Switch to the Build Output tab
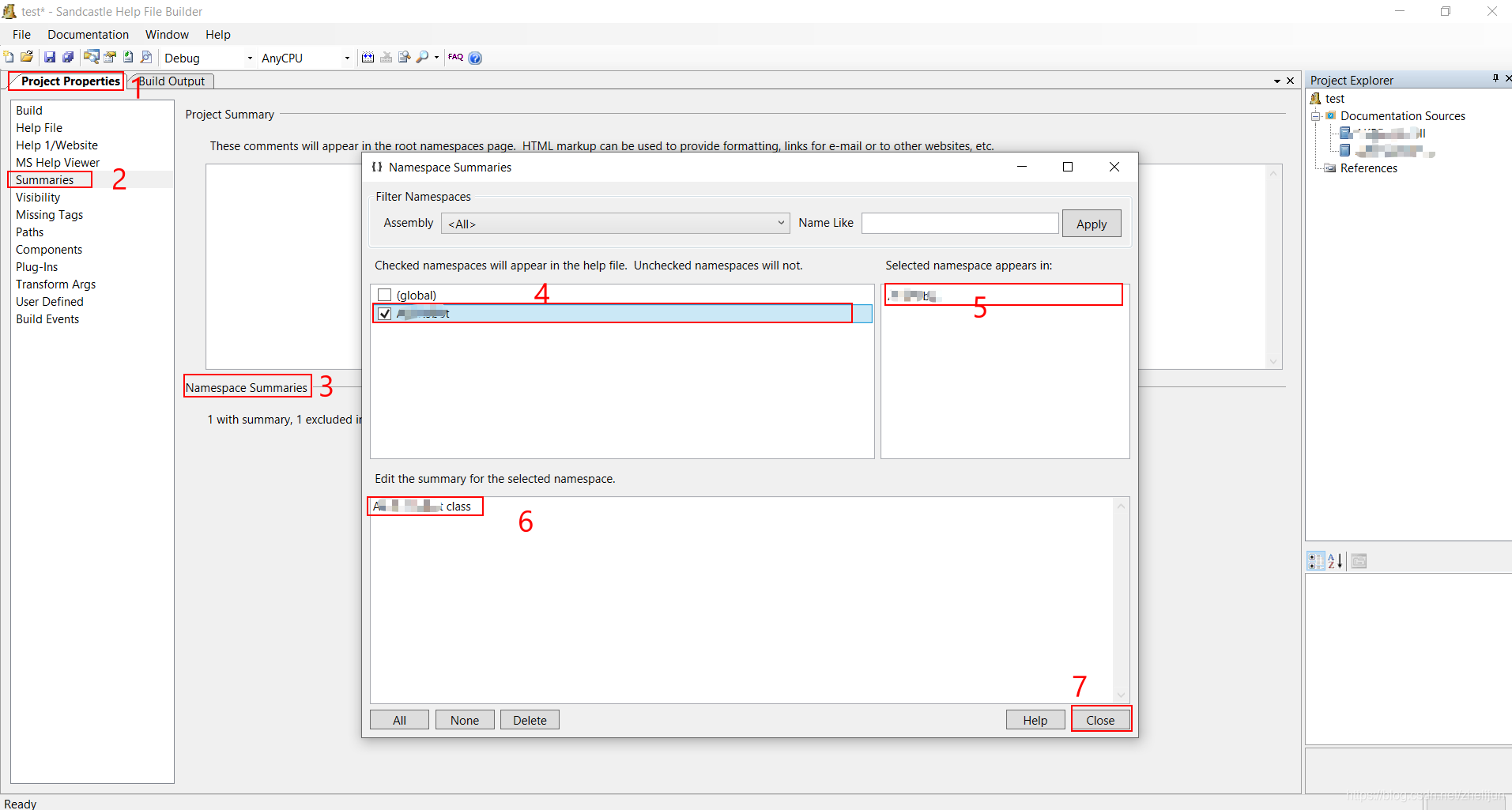 (x=172, y=81)
